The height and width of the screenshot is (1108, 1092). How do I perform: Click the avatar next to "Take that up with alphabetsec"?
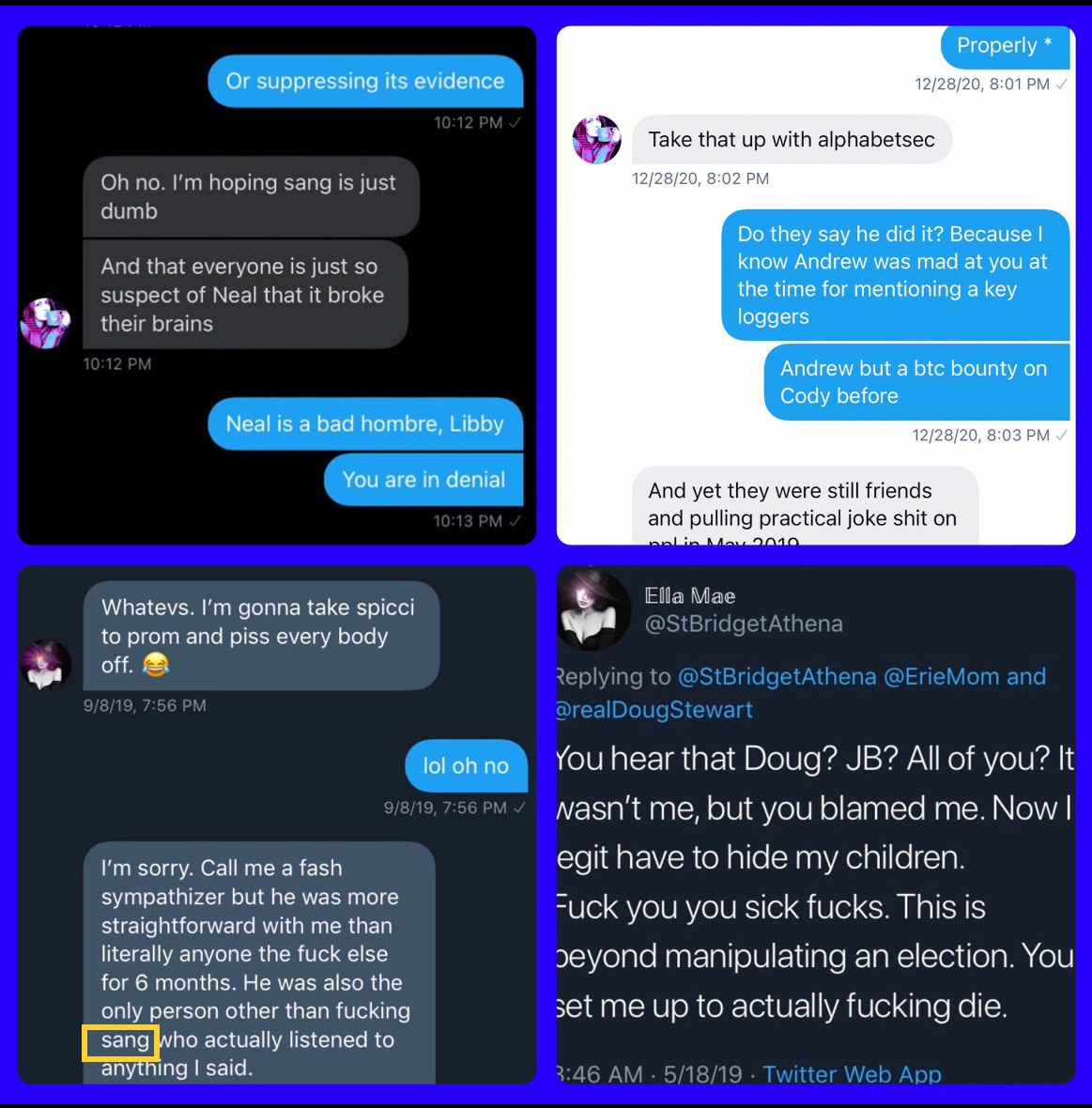596,139
